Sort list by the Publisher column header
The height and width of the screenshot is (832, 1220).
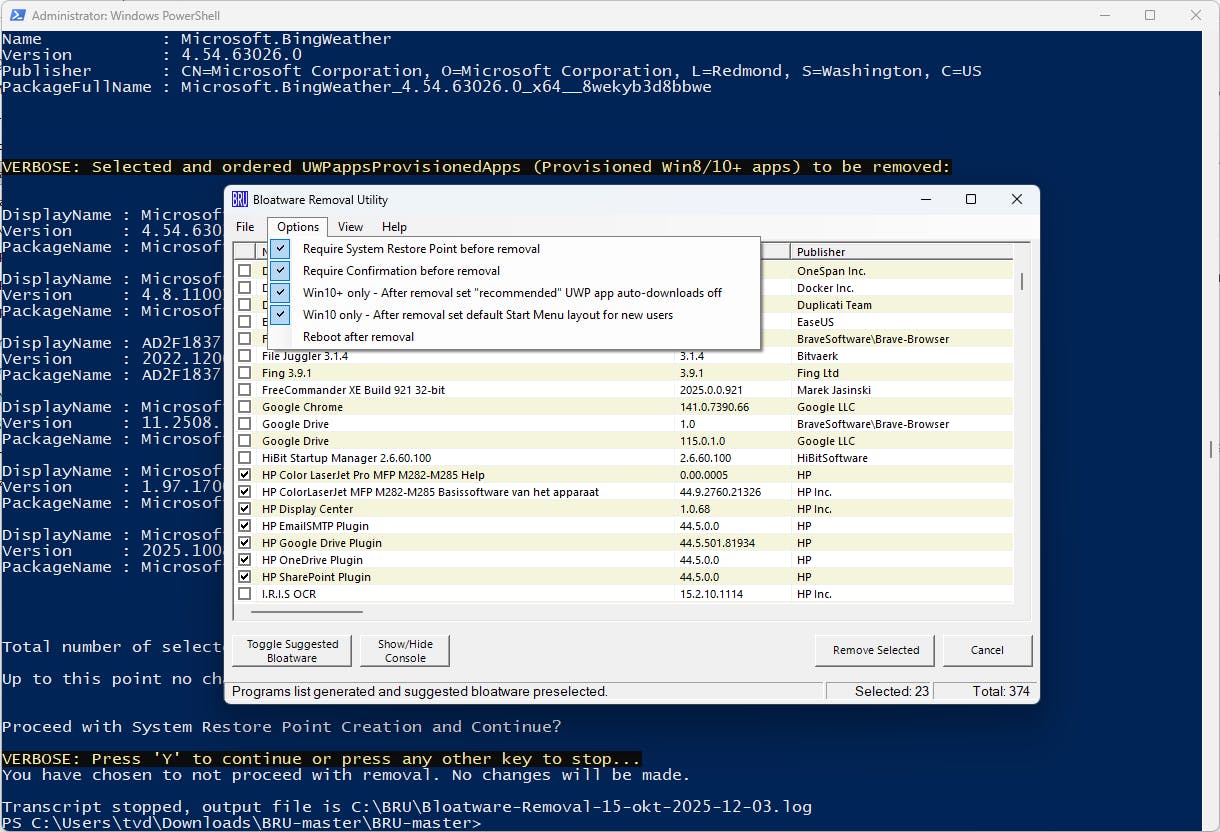tap(901, 252)
